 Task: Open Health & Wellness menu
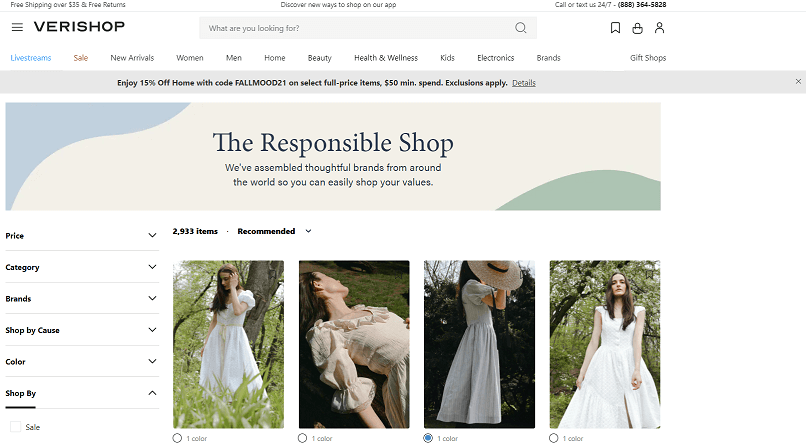pyautogui.click(x=386, y=58)
